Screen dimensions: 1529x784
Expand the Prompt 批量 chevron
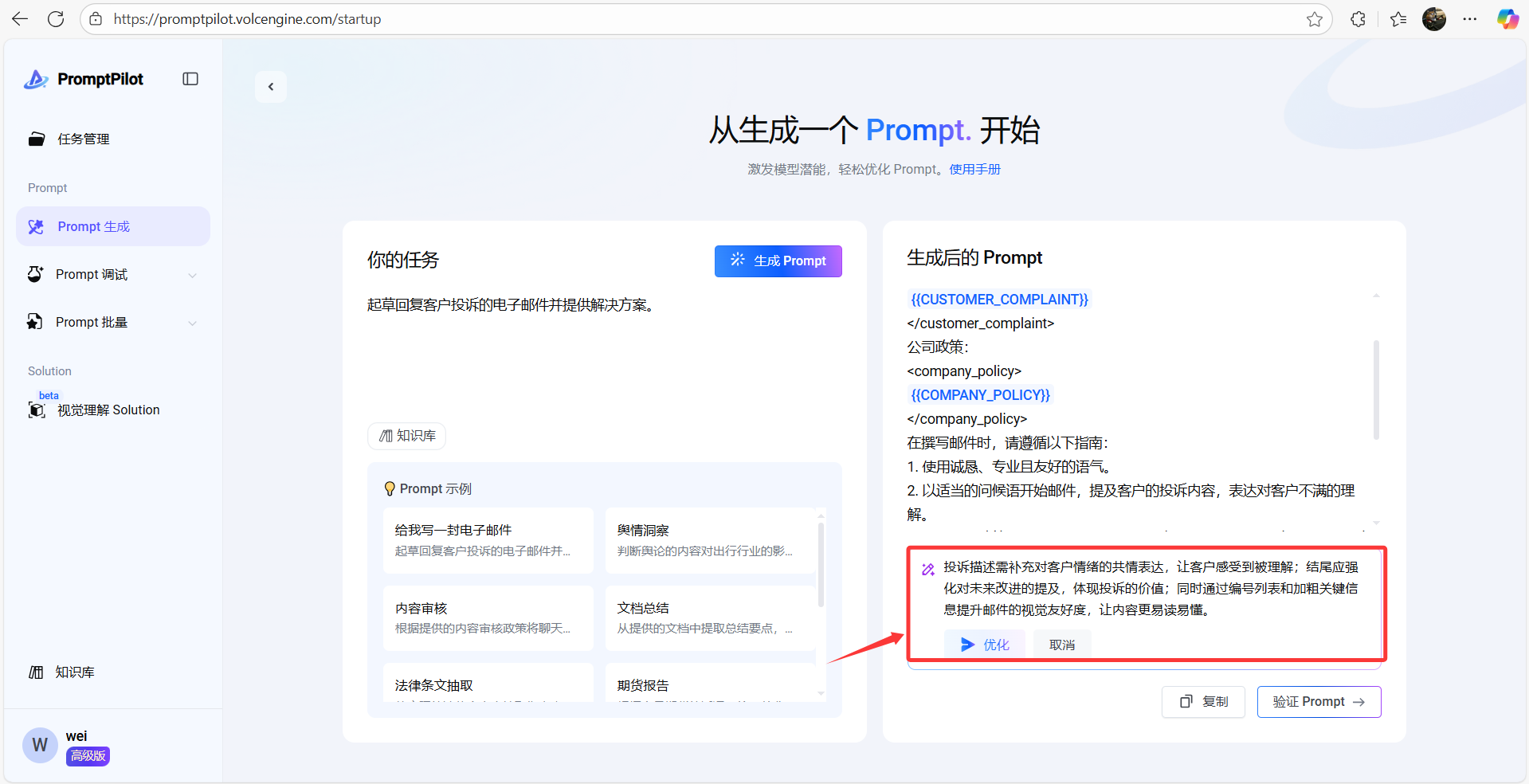pos(192,323)
